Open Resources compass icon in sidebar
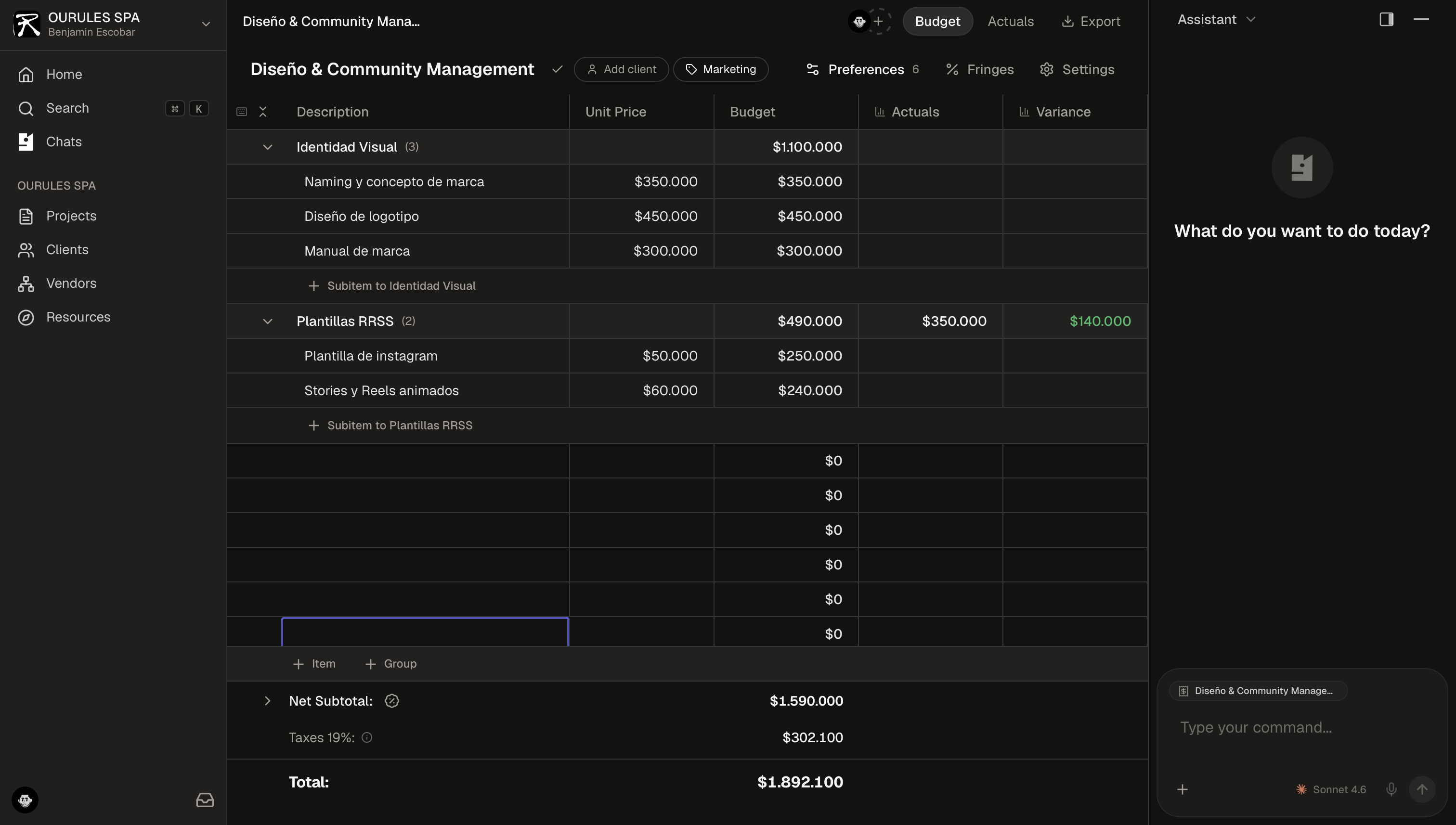The image size is (1456, 825). click(x=26, y=317)
